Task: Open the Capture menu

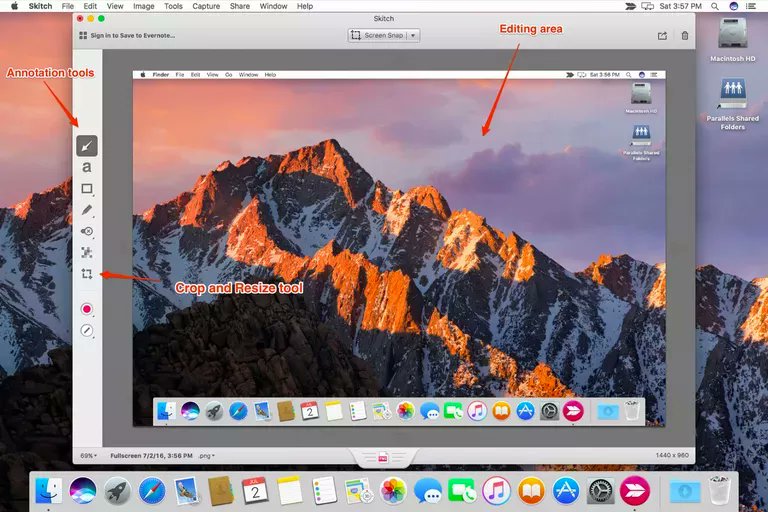Action: (206, 6)
